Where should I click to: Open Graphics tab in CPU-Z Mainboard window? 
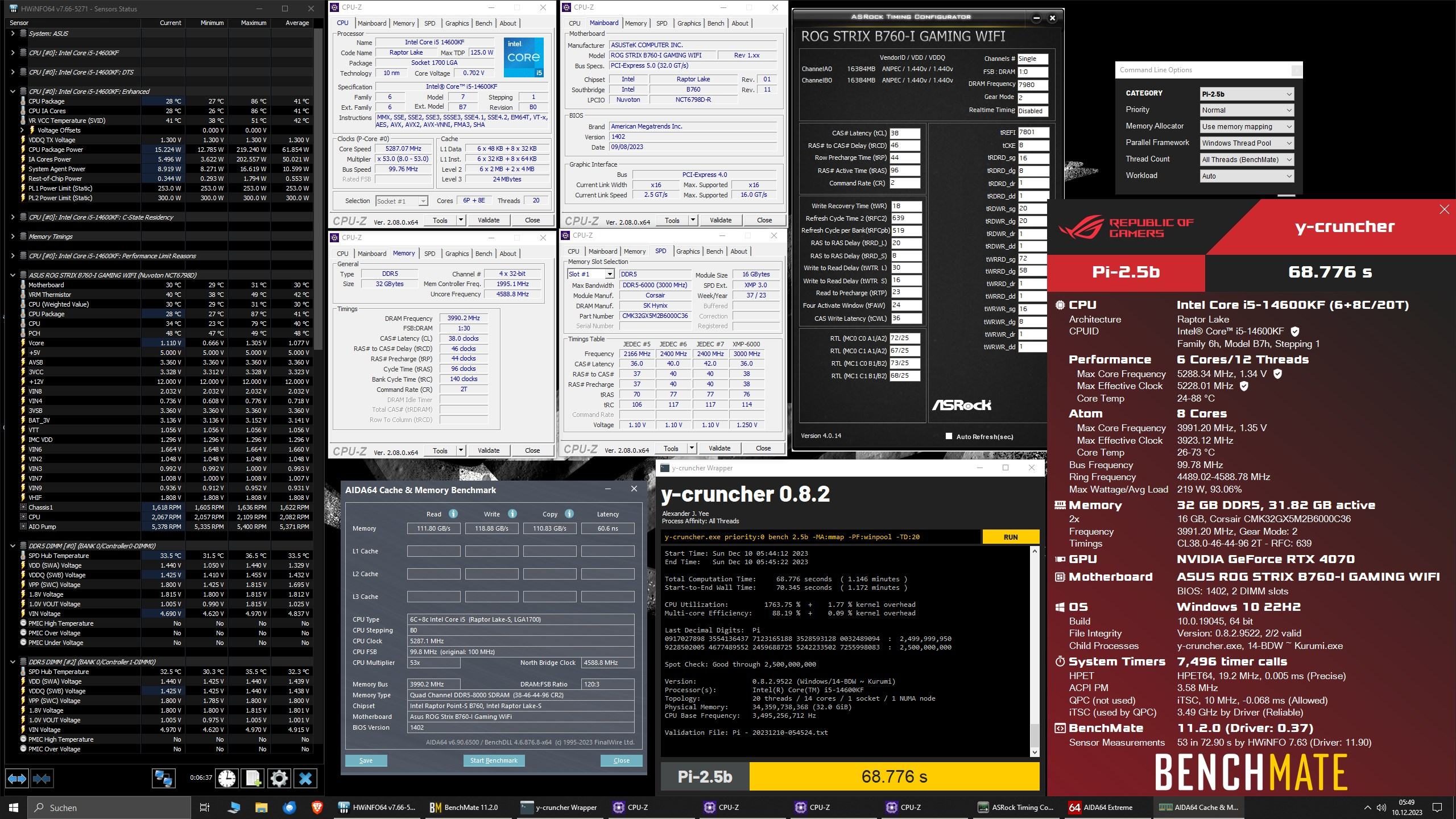[x=689, y=23]
